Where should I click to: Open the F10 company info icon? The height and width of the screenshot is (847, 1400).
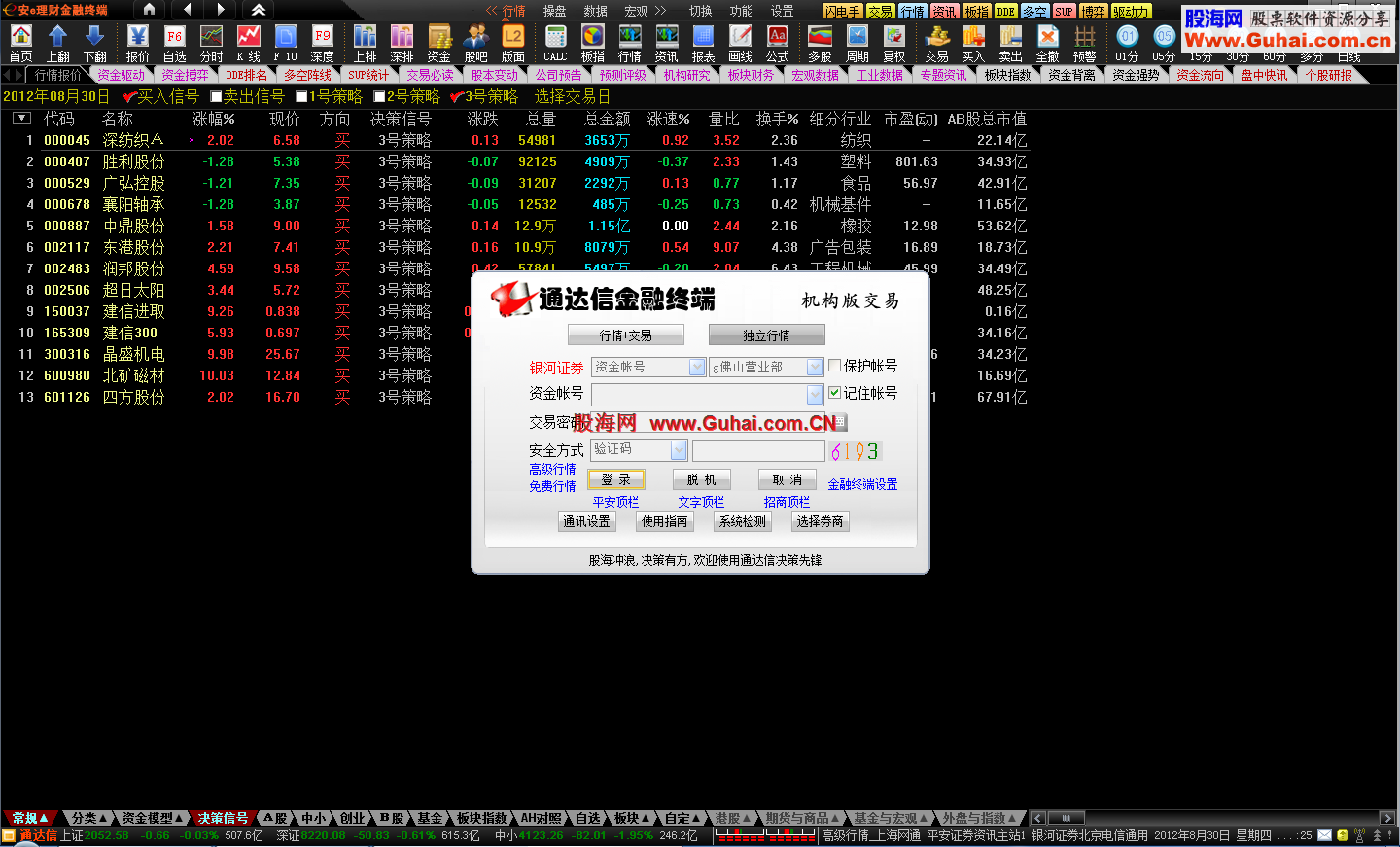click(x=285, y=44)
